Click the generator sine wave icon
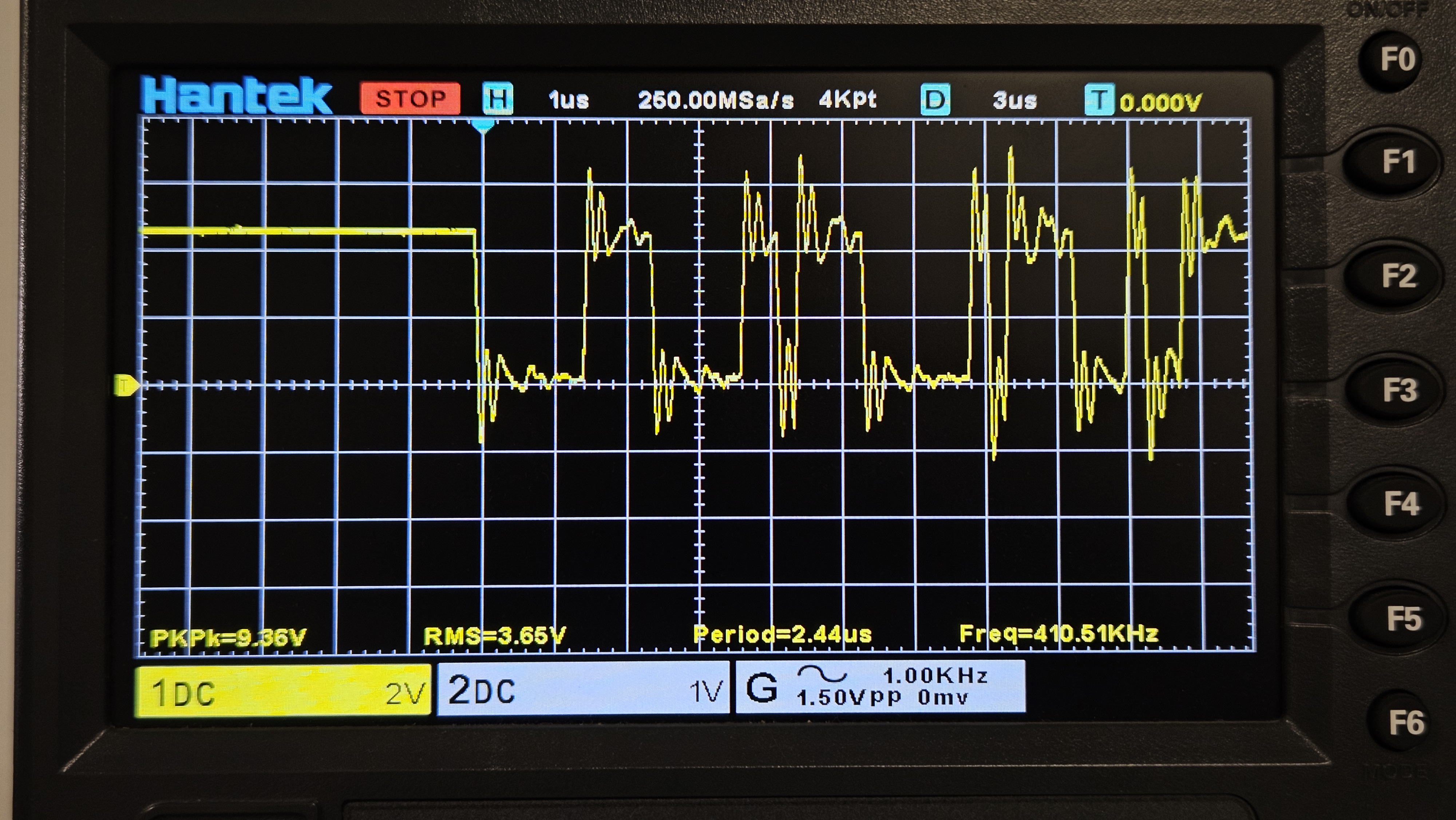The height and width of the screenshot is (820, 1456). click(822, 674)
